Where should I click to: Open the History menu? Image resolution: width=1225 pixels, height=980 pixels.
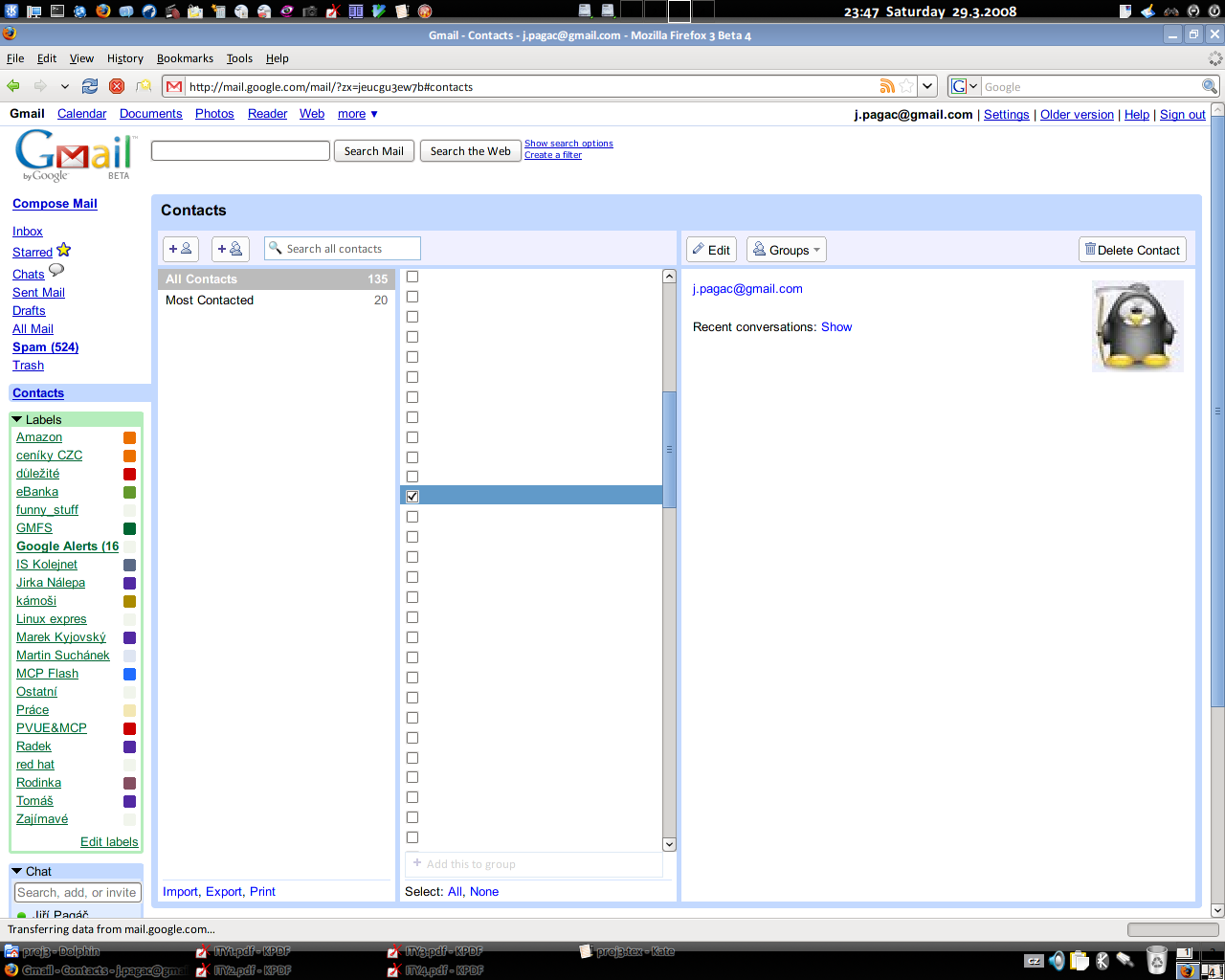125,58
